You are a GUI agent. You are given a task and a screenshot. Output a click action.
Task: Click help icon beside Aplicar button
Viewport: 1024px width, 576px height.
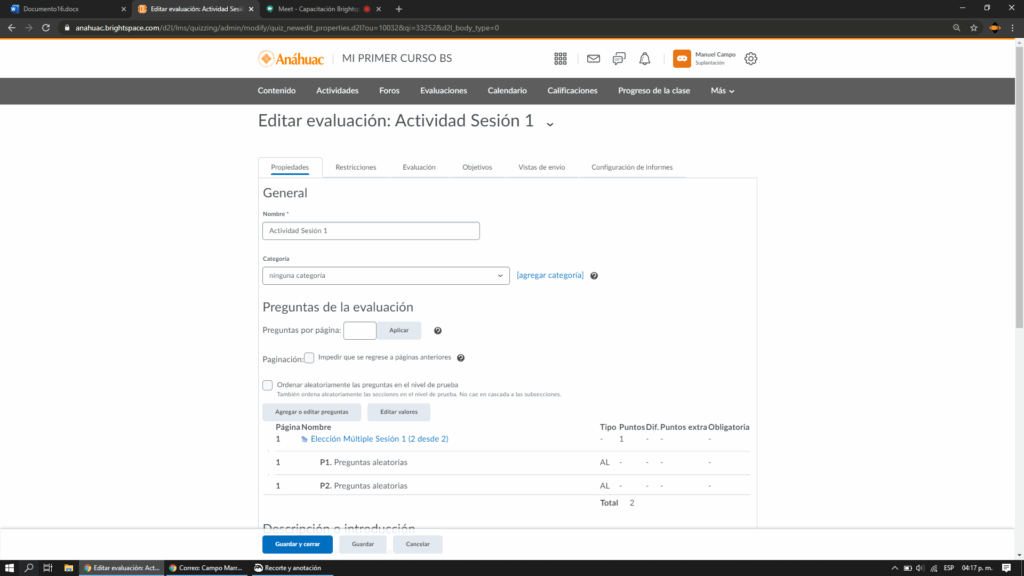[438, 330]
